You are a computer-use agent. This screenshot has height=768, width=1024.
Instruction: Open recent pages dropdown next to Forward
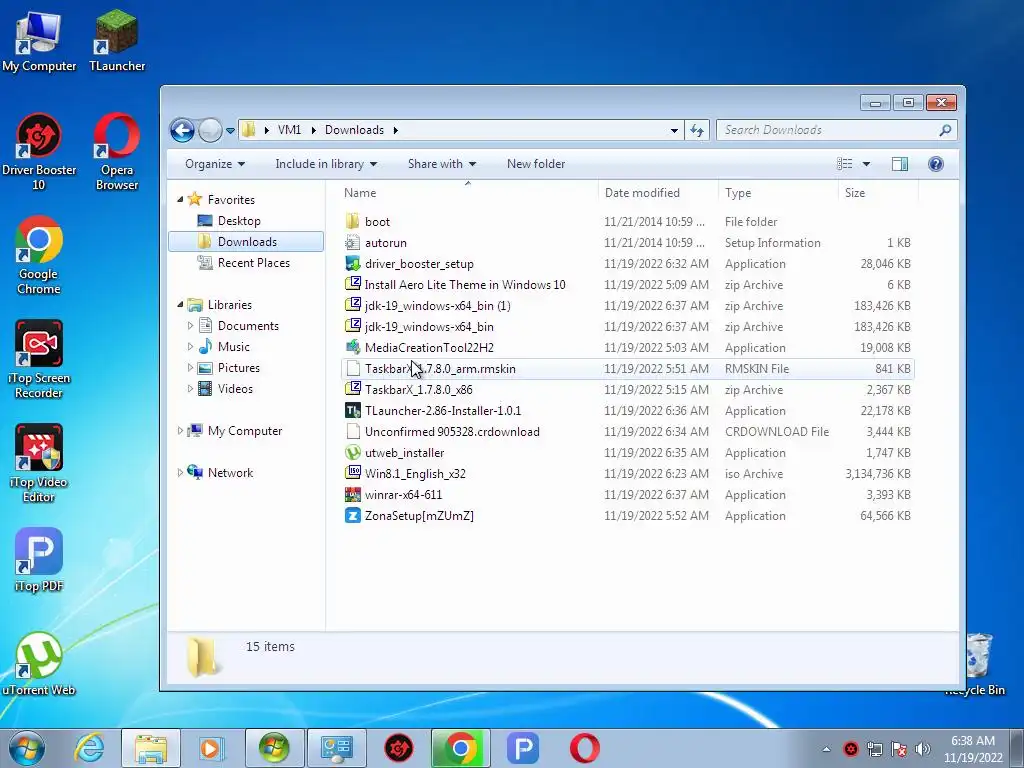[x=231, y=131]
